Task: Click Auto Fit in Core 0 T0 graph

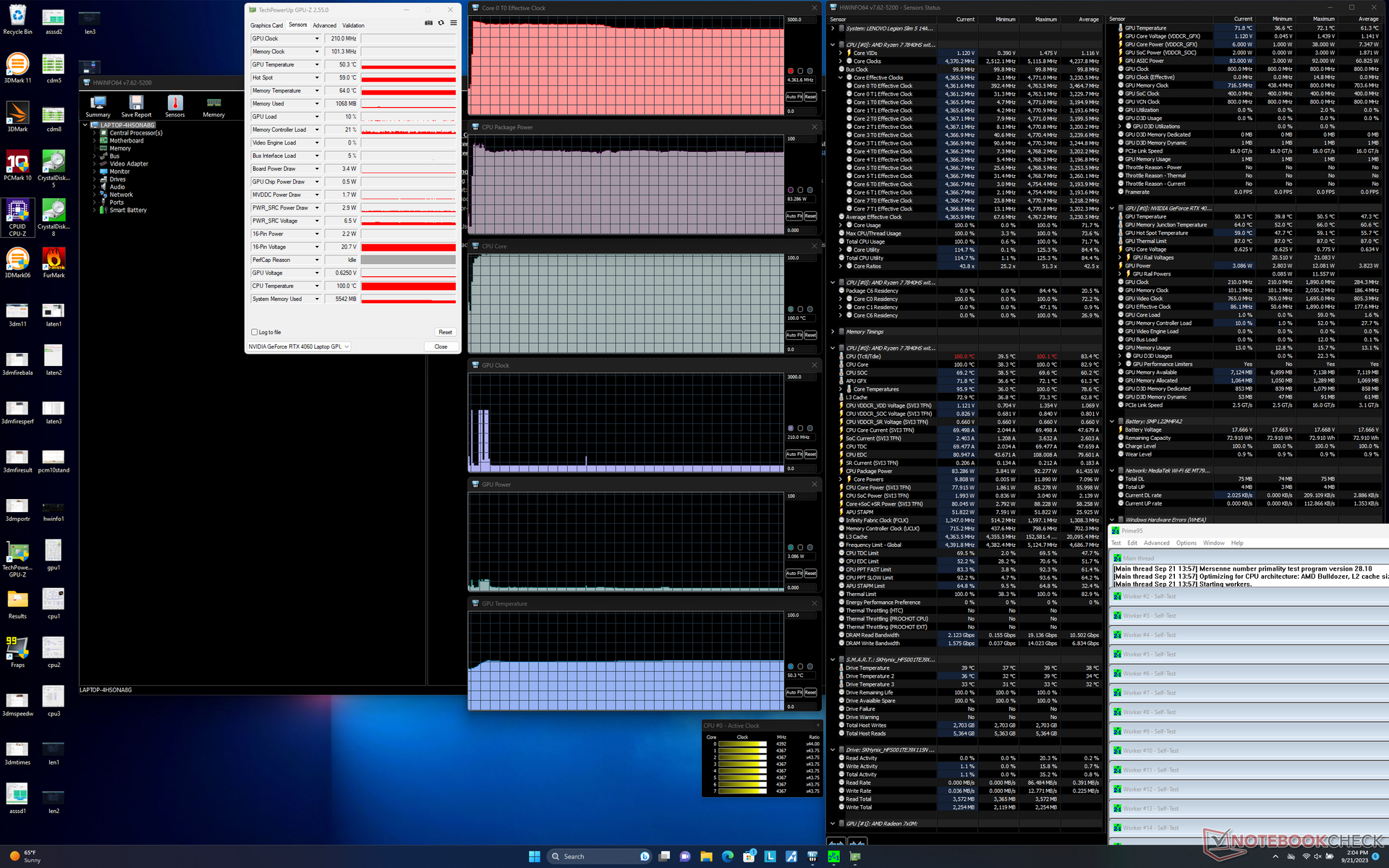Action: point(794,97)
